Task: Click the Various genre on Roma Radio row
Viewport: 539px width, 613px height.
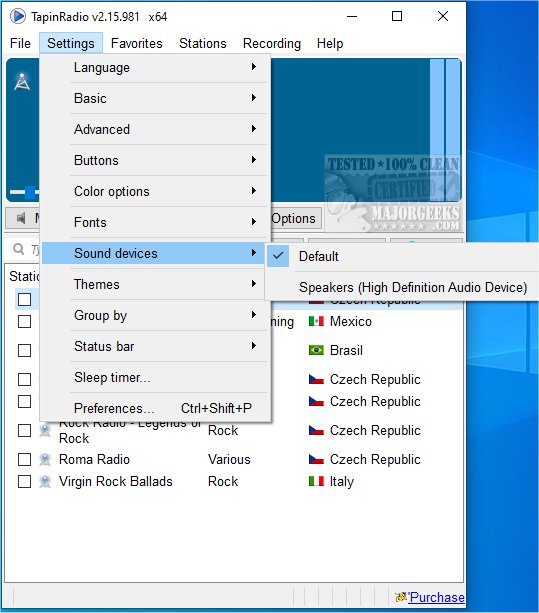Action: pyautogui.click(x=229, y=459)
